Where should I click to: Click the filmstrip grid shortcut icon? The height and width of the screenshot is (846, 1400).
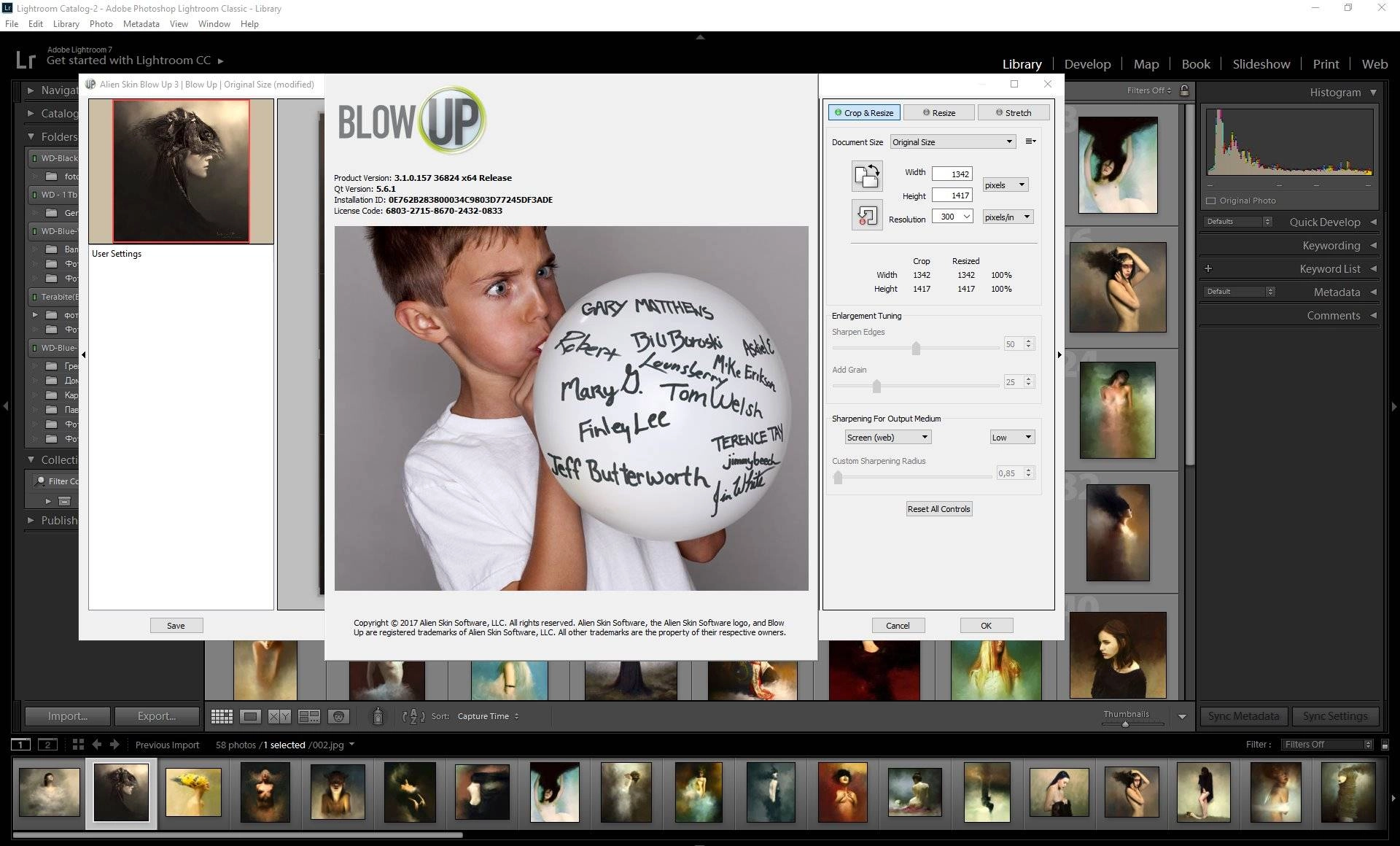coord(78,745)
